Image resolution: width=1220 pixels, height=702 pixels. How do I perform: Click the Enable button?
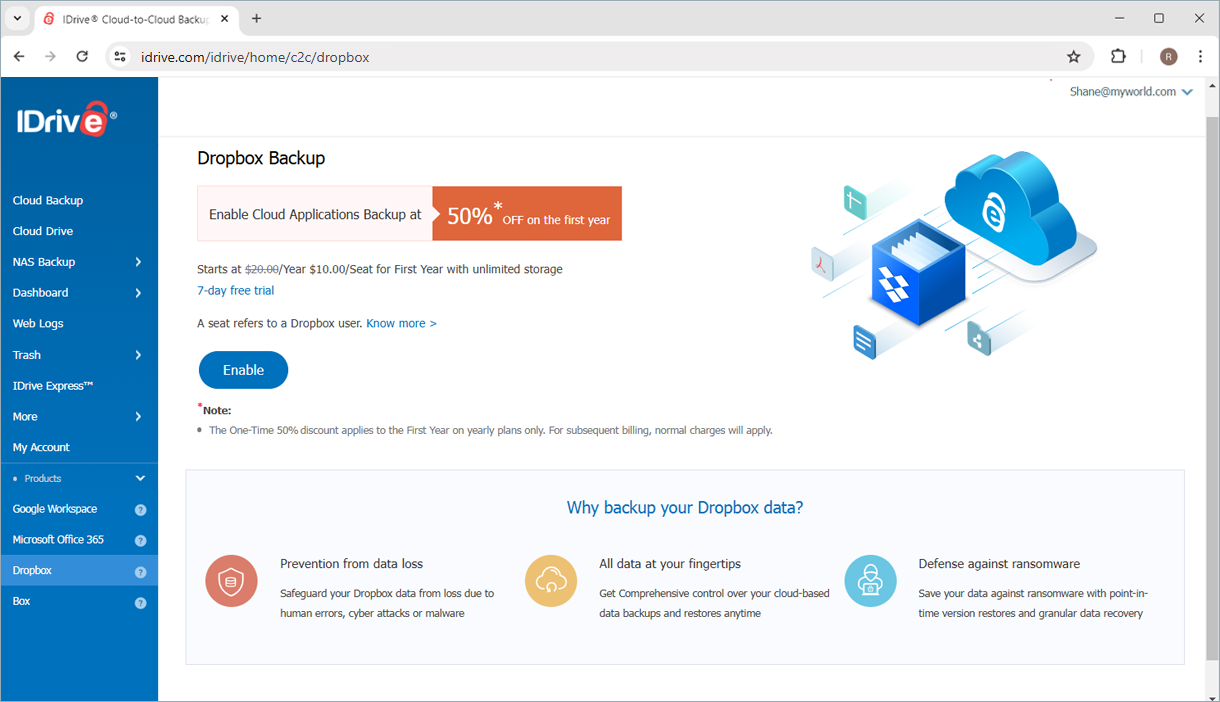click(243, 370)
